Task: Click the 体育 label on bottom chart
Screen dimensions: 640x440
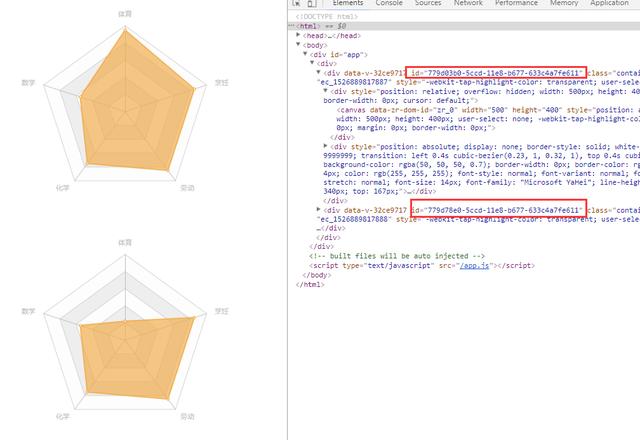Action: point(125,242)
